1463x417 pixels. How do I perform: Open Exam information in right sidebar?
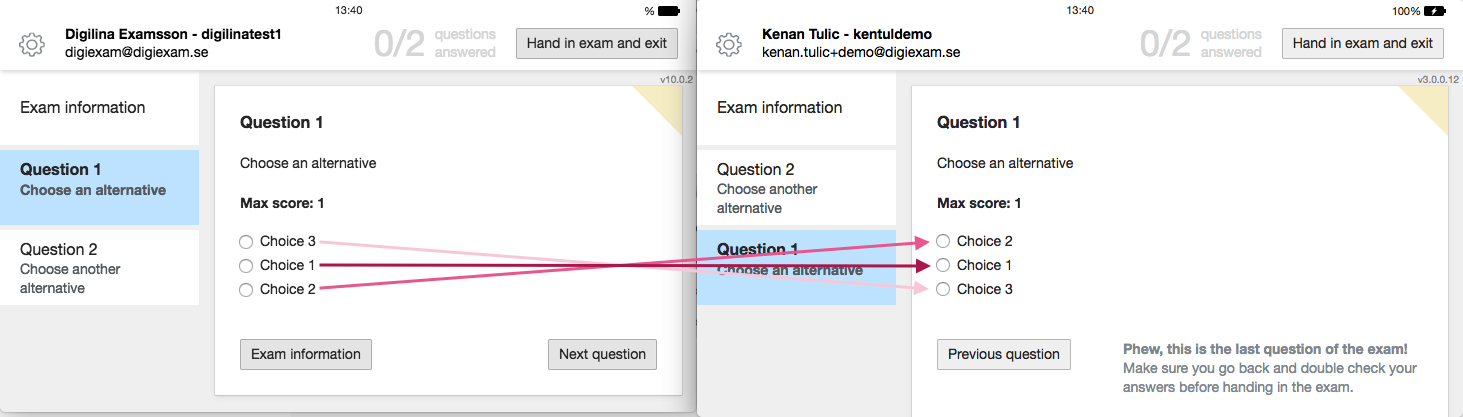[x=796, y=108]
